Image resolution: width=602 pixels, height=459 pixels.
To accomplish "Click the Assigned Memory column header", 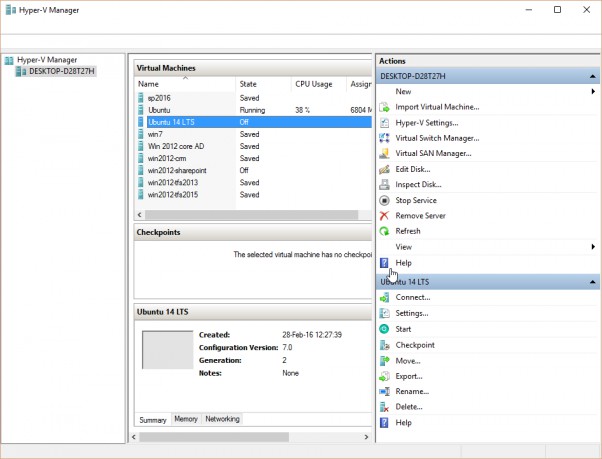I will tap(360, 84).
